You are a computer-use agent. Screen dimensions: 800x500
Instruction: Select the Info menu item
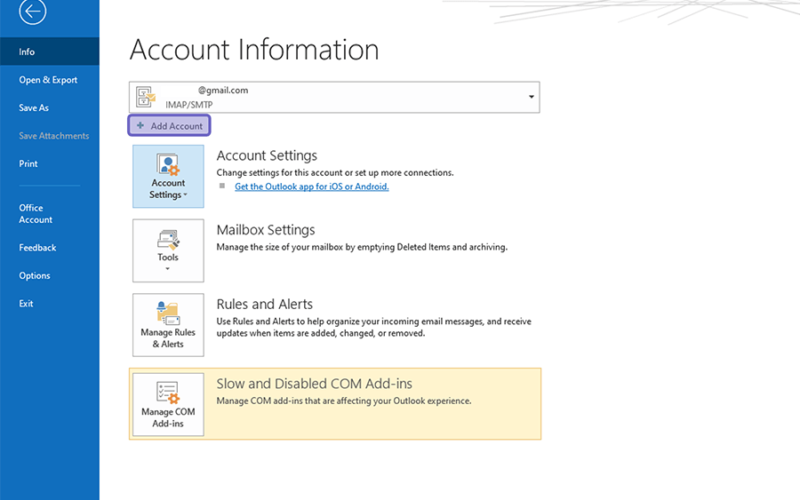49,52
